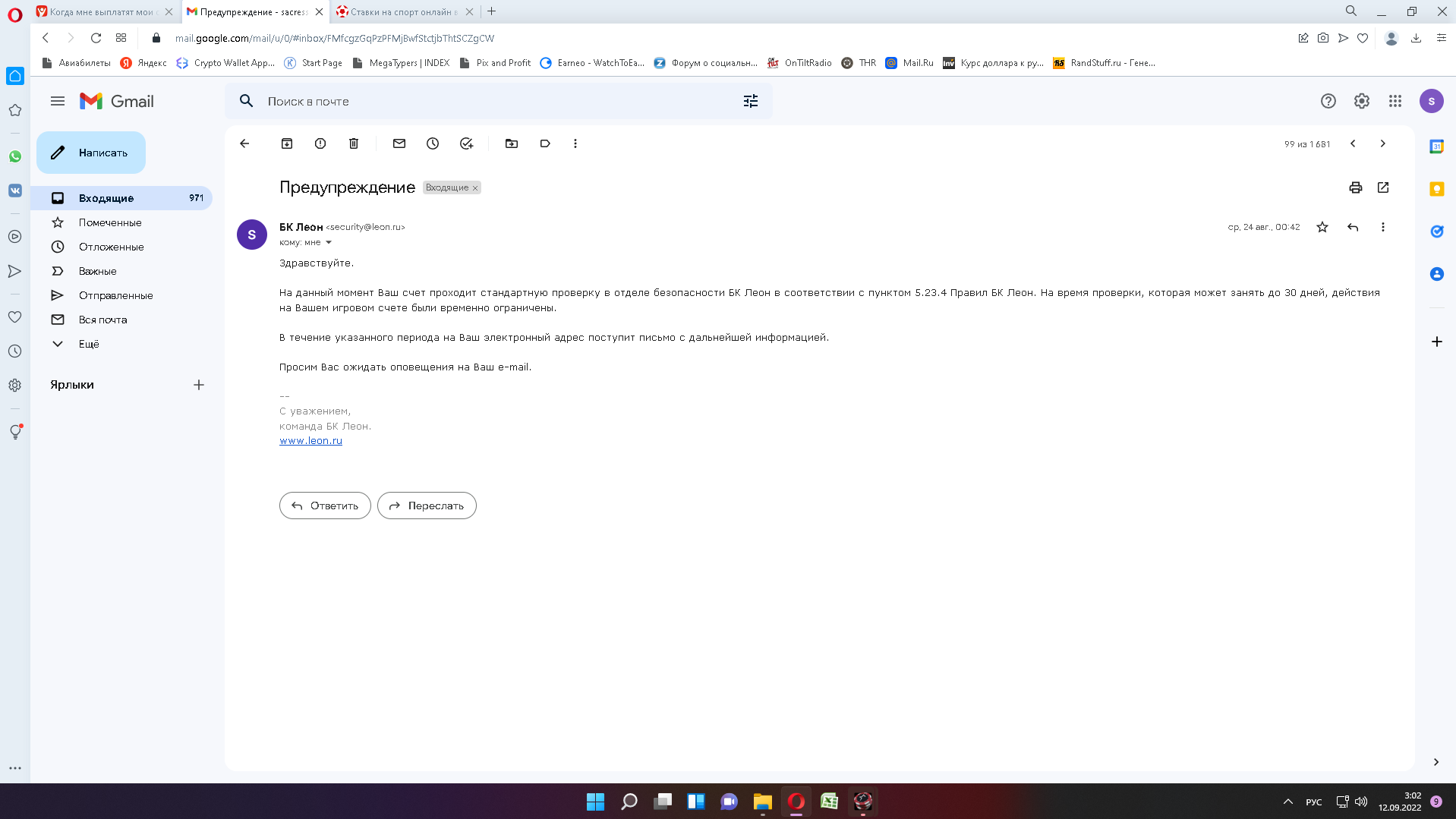Expand recipient details next to 'кому: мне'
Screen dimensions: 1456x819
point(329,243)
